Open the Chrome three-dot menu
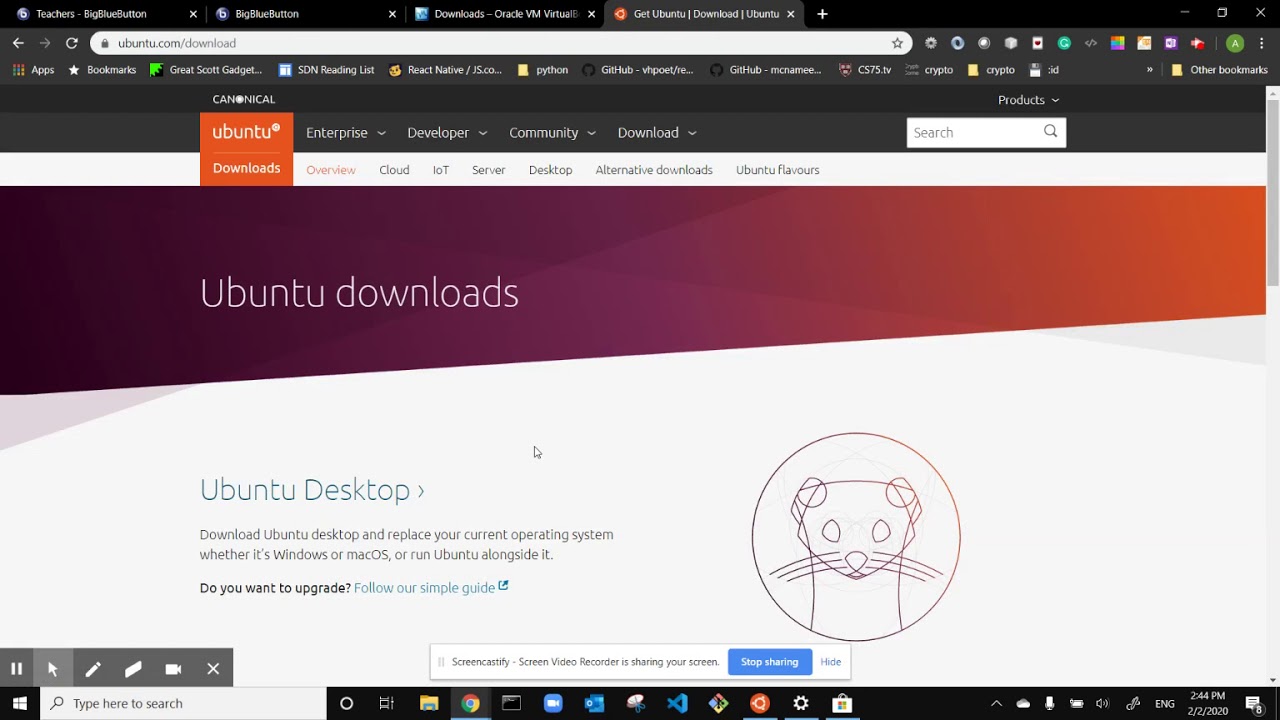This screenshot has height=720, width=1280. (1262, 43)
